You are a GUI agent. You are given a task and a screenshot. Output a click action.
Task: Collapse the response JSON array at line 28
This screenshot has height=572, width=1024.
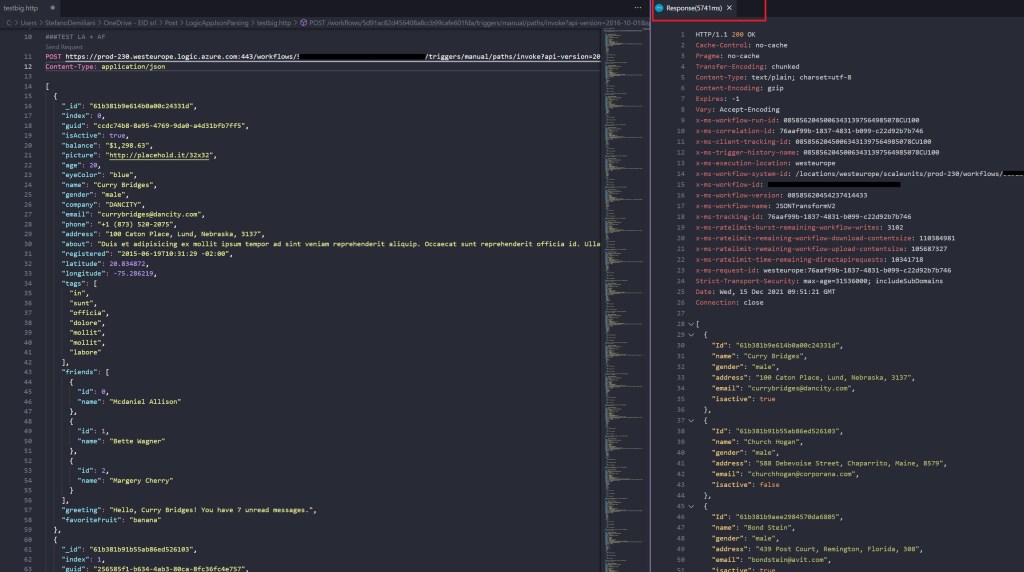click(x=691, y=325)
